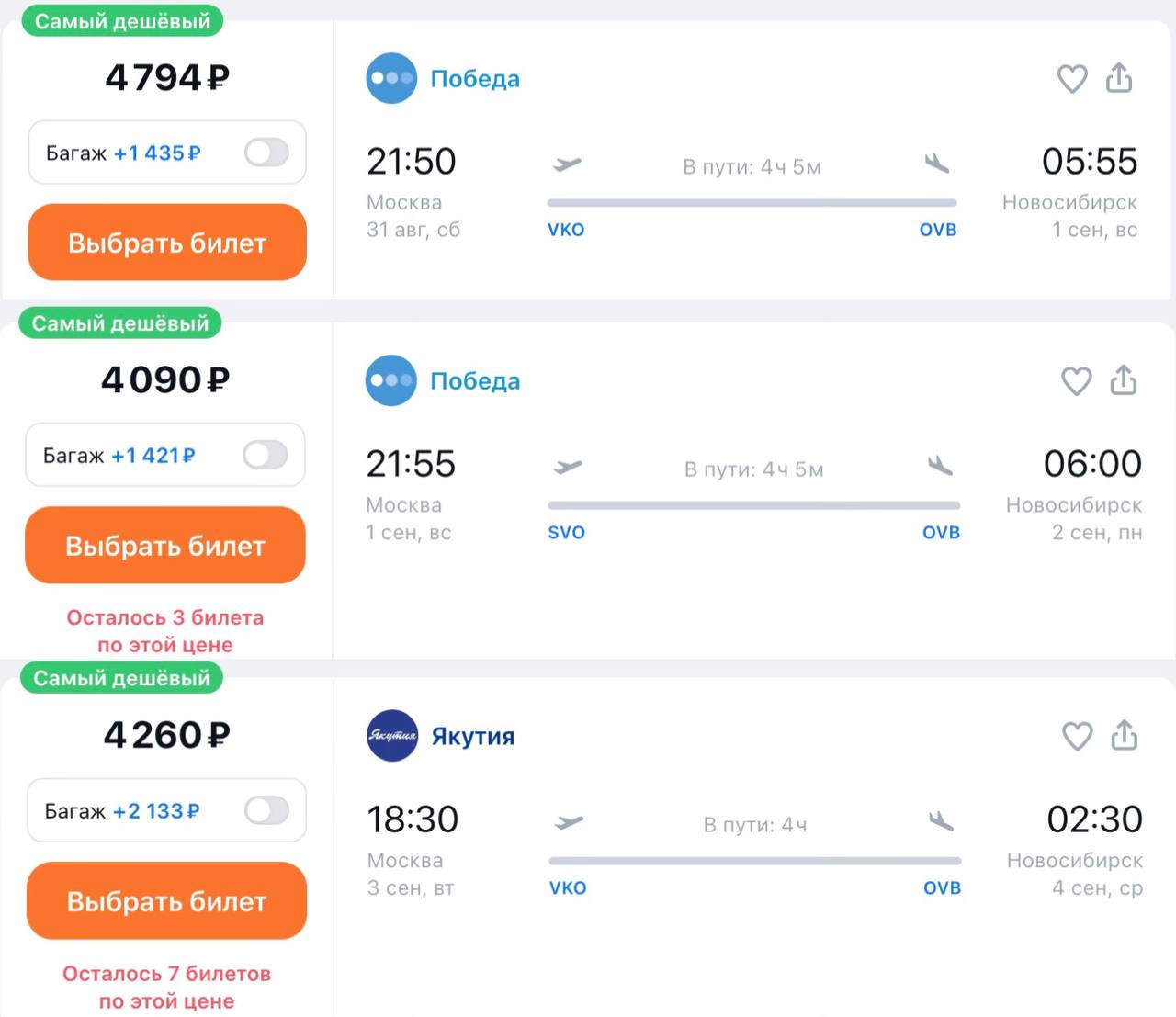This screenshot has height=1017, width=1176.
Task: Click the 4ч 5м route bar VKO to OVB
Action: [x=752, y=202]
